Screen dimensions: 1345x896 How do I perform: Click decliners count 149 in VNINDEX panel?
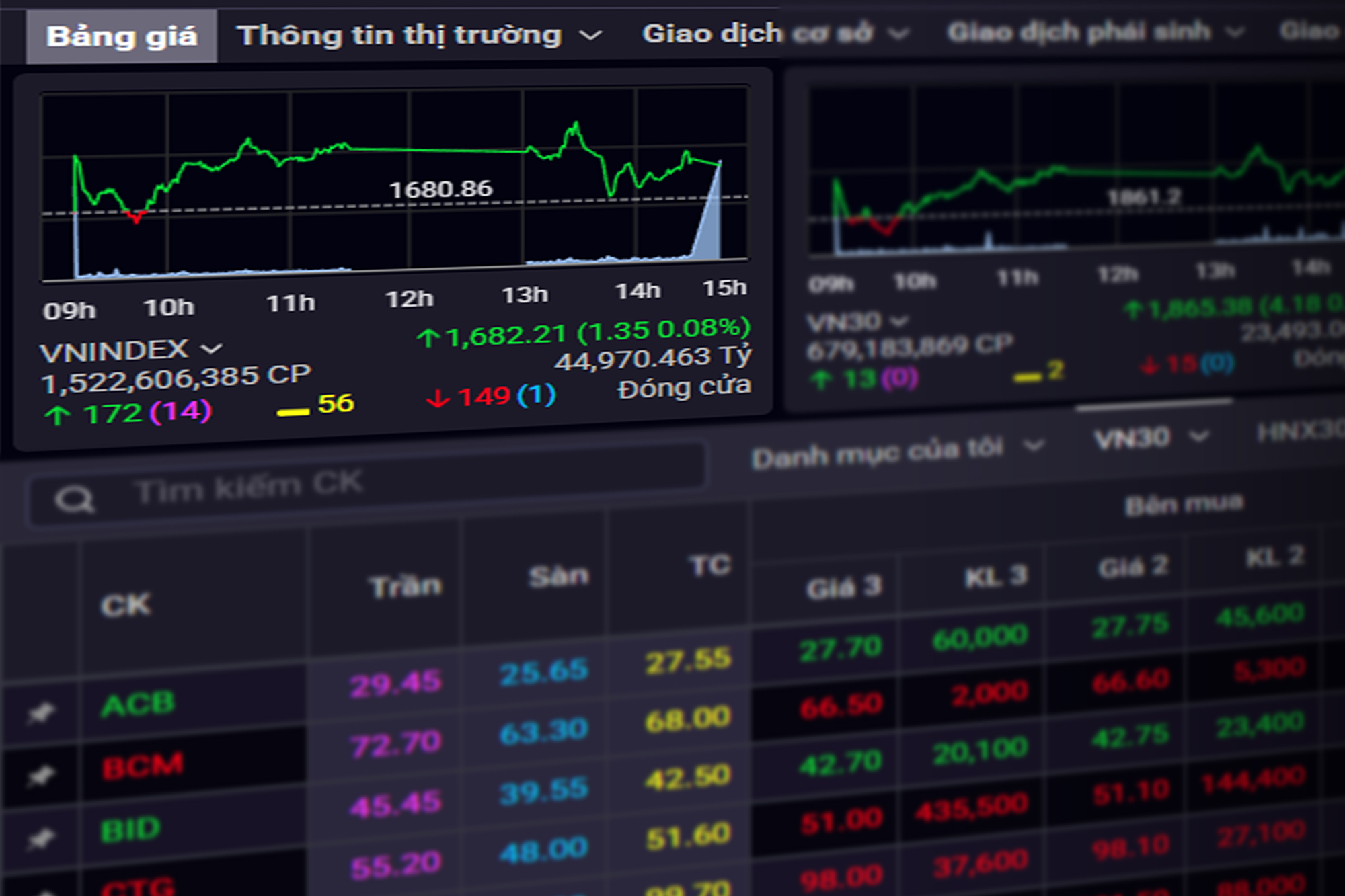click(484, 397)
